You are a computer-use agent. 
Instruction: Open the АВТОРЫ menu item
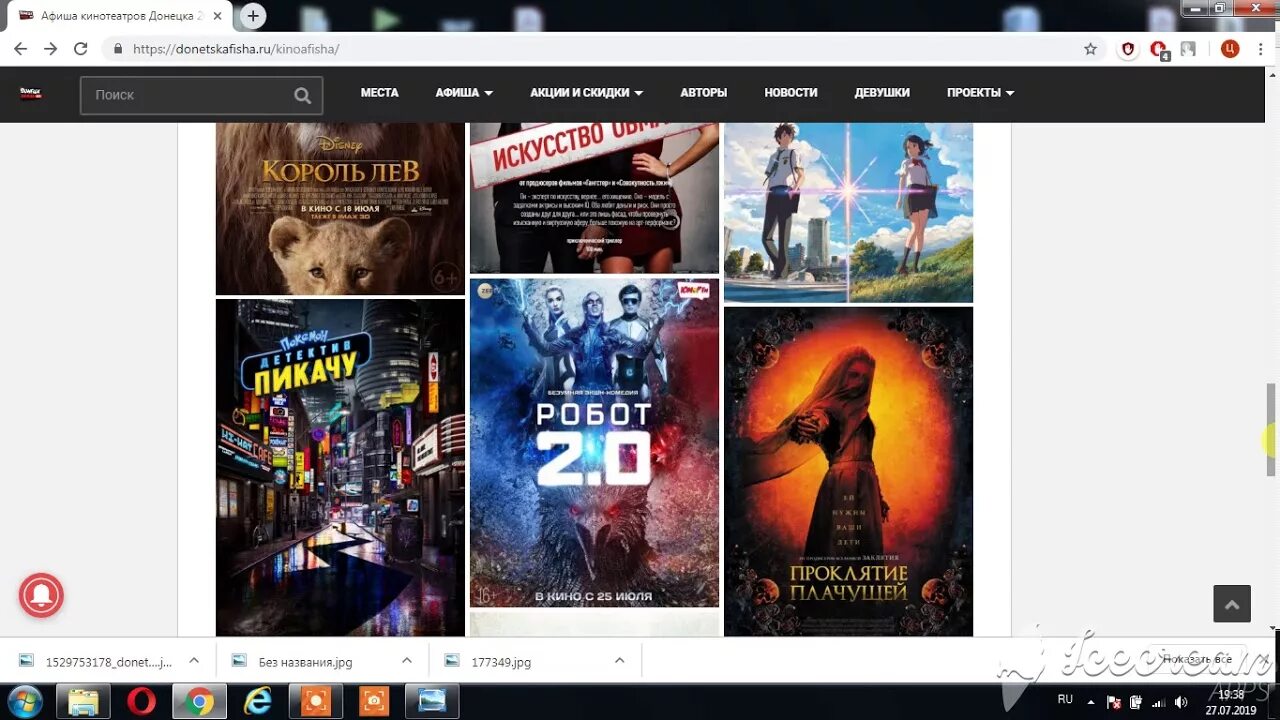[x=704, y=92]
